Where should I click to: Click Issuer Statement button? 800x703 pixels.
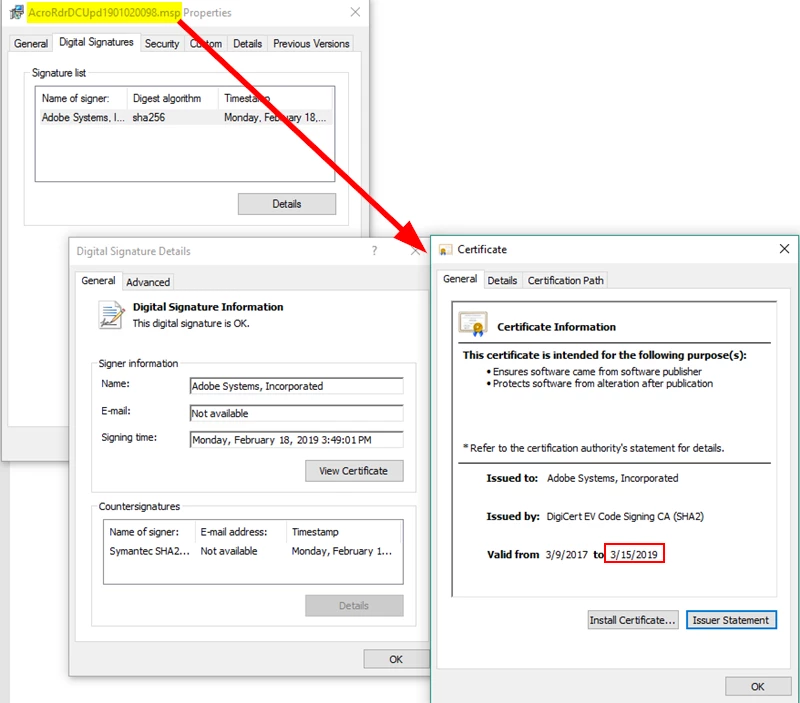tap(731, 620)
